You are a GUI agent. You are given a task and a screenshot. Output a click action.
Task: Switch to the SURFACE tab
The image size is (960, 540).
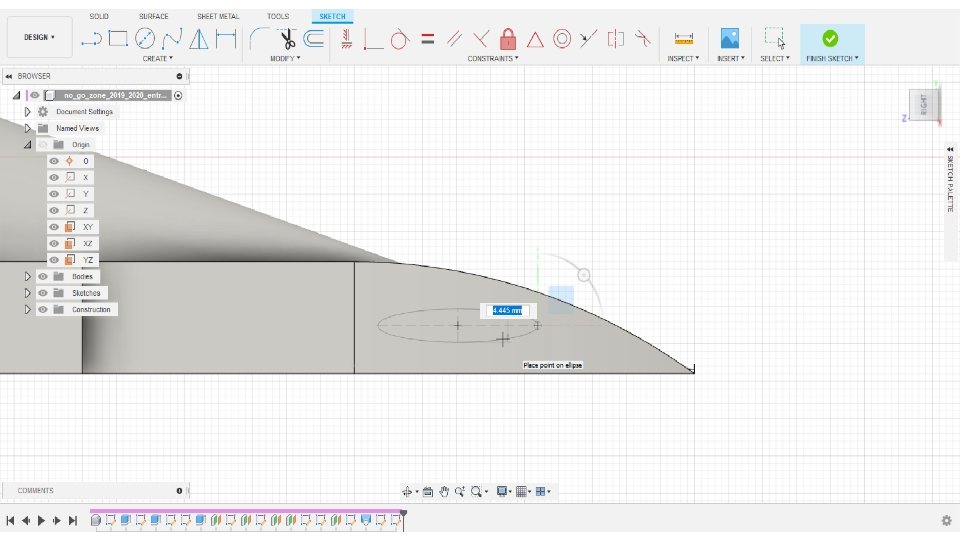154,16
